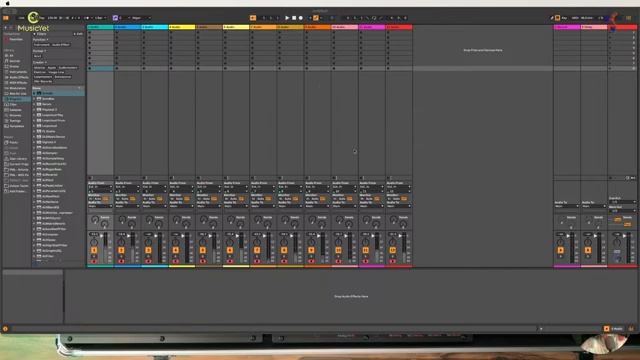Image resolution: width=640 pixels, height=360 pixels.
Task: Click the orange info icon at bottom-left corner
Action: [5, 329]
